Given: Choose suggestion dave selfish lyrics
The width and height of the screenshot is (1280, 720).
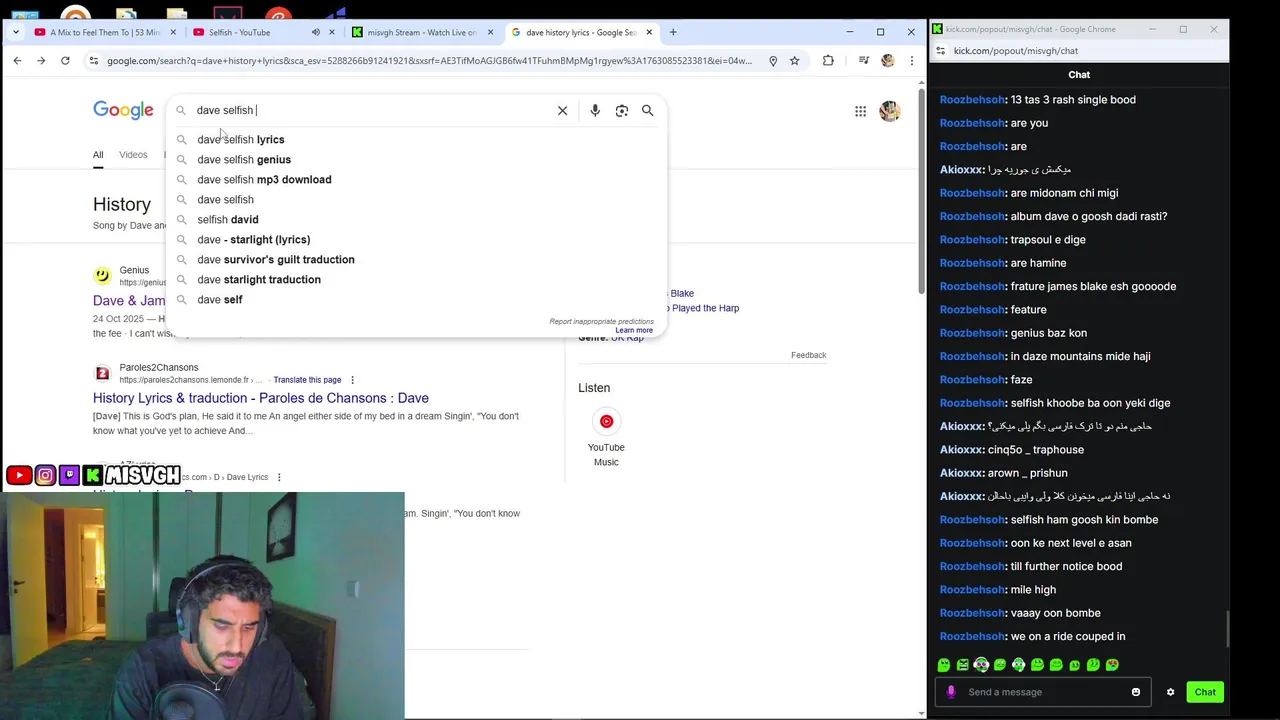Looking at the screenshot, I should click(x=416, y=139).
